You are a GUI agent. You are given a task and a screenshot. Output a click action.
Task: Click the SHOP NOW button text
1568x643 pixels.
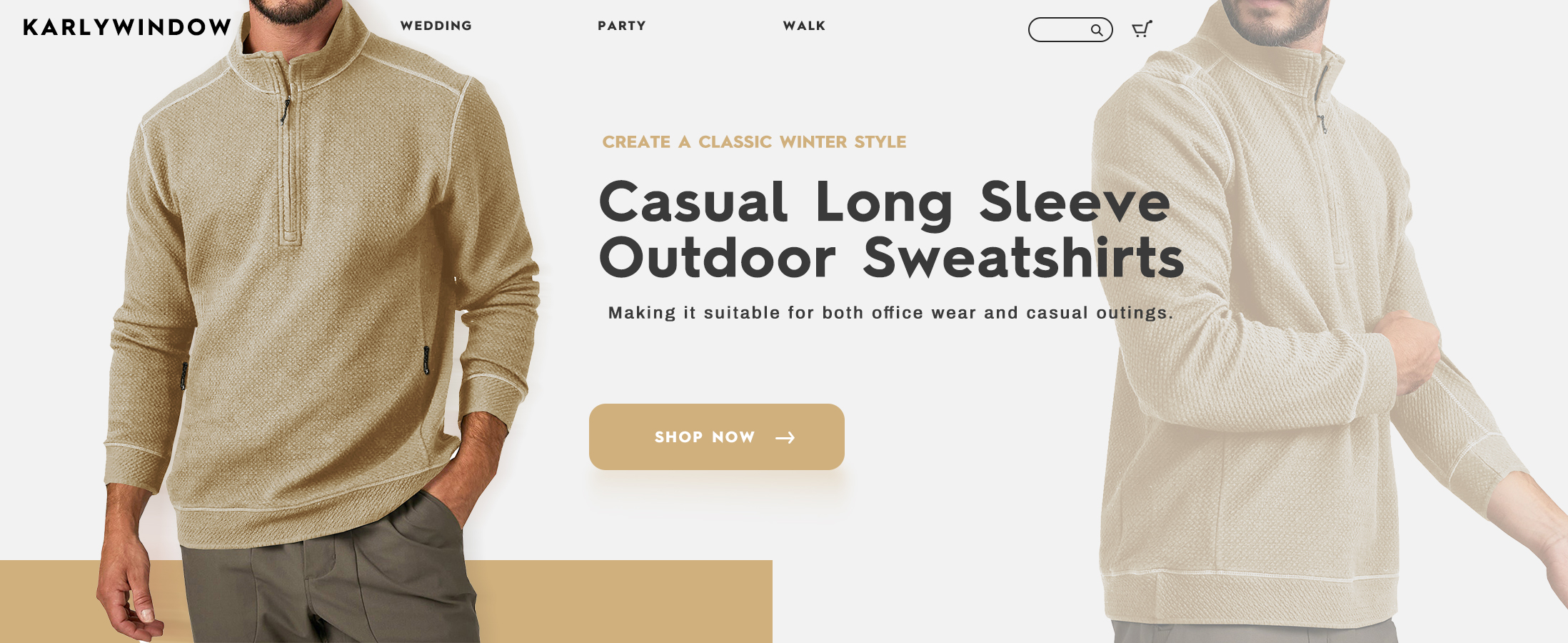click(x=705, y=437)
